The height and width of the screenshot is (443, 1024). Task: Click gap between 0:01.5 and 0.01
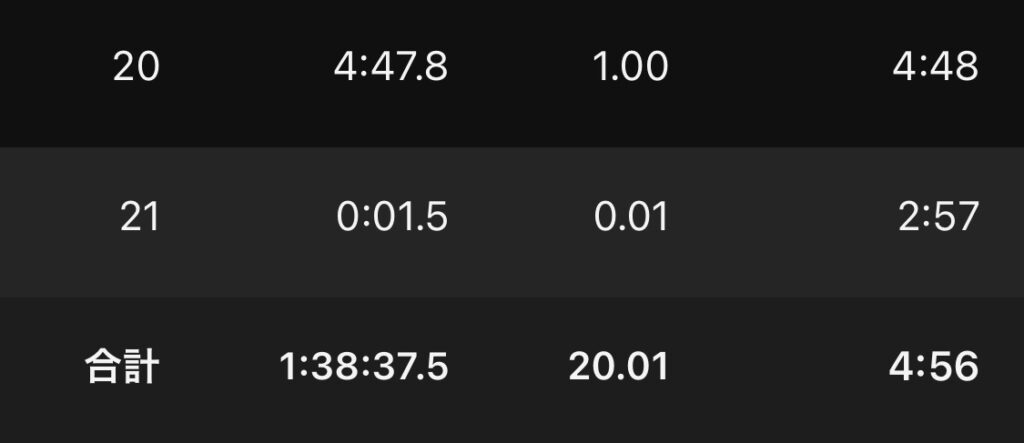tap(520, 217)
